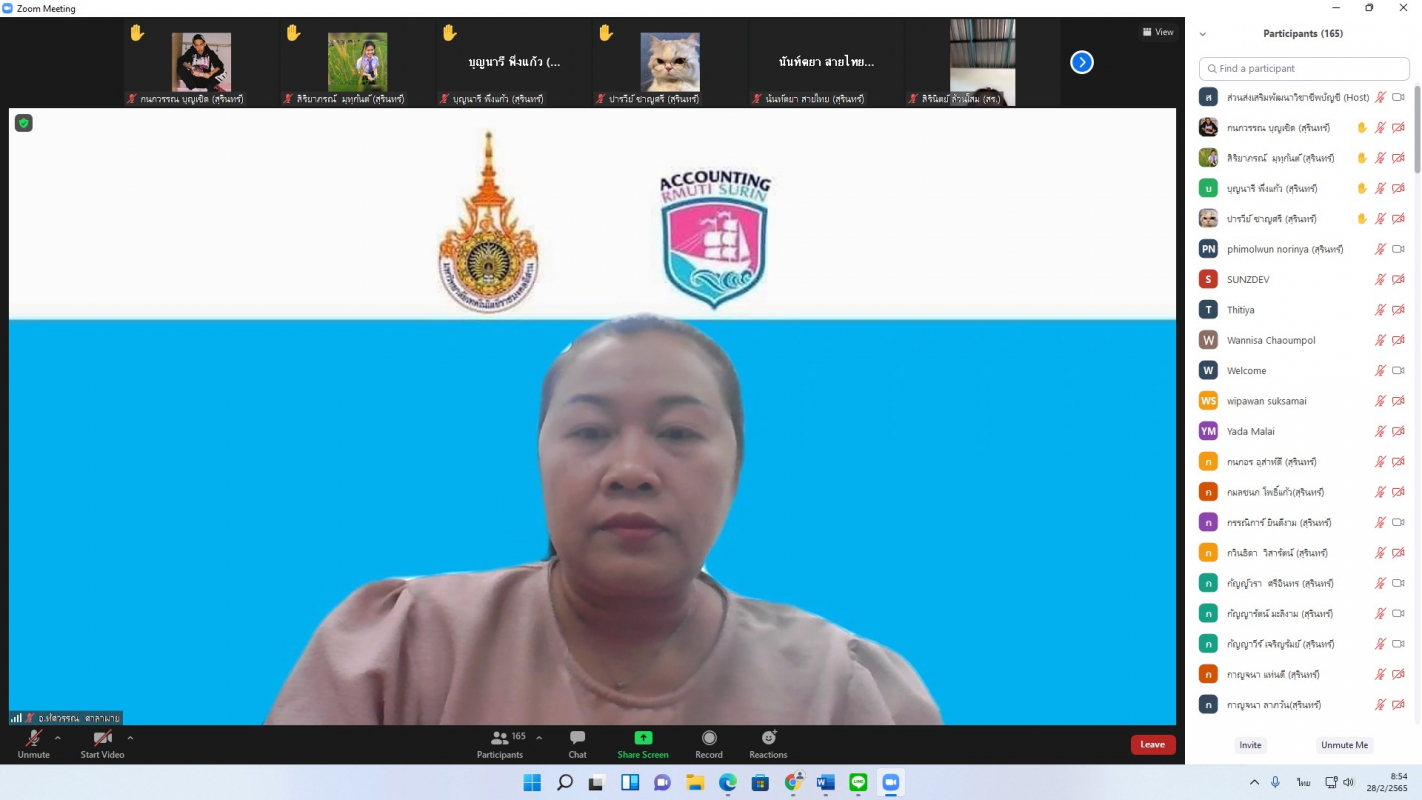
Task: Click the YM avatar of Yada Malai
Action: click(1208, 431)
